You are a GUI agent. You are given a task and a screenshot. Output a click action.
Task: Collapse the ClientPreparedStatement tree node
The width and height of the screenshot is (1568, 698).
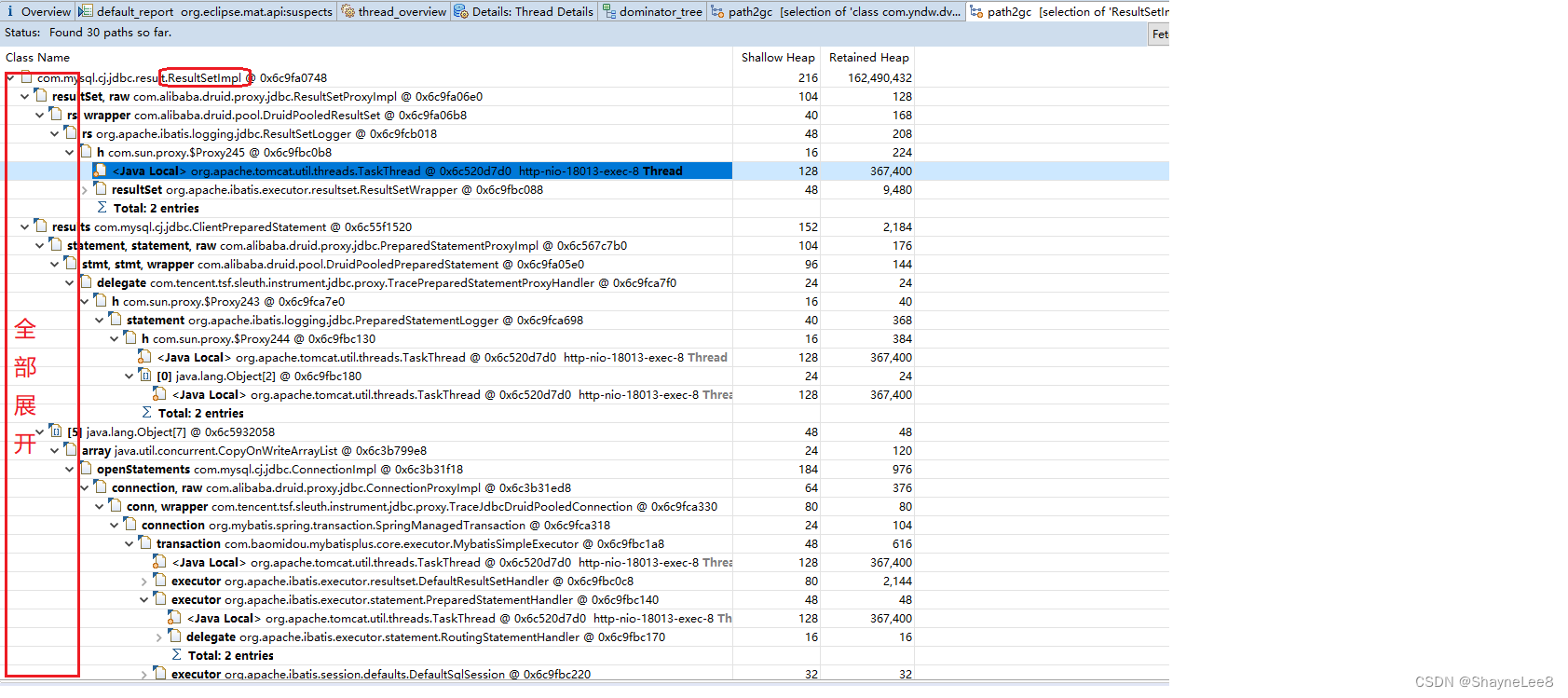point(25,226)
